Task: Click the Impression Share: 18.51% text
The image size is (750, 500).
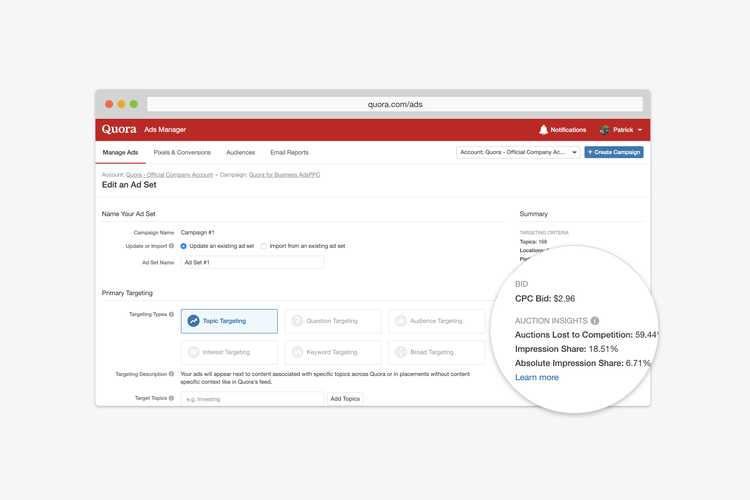Action: pos(566,349)
